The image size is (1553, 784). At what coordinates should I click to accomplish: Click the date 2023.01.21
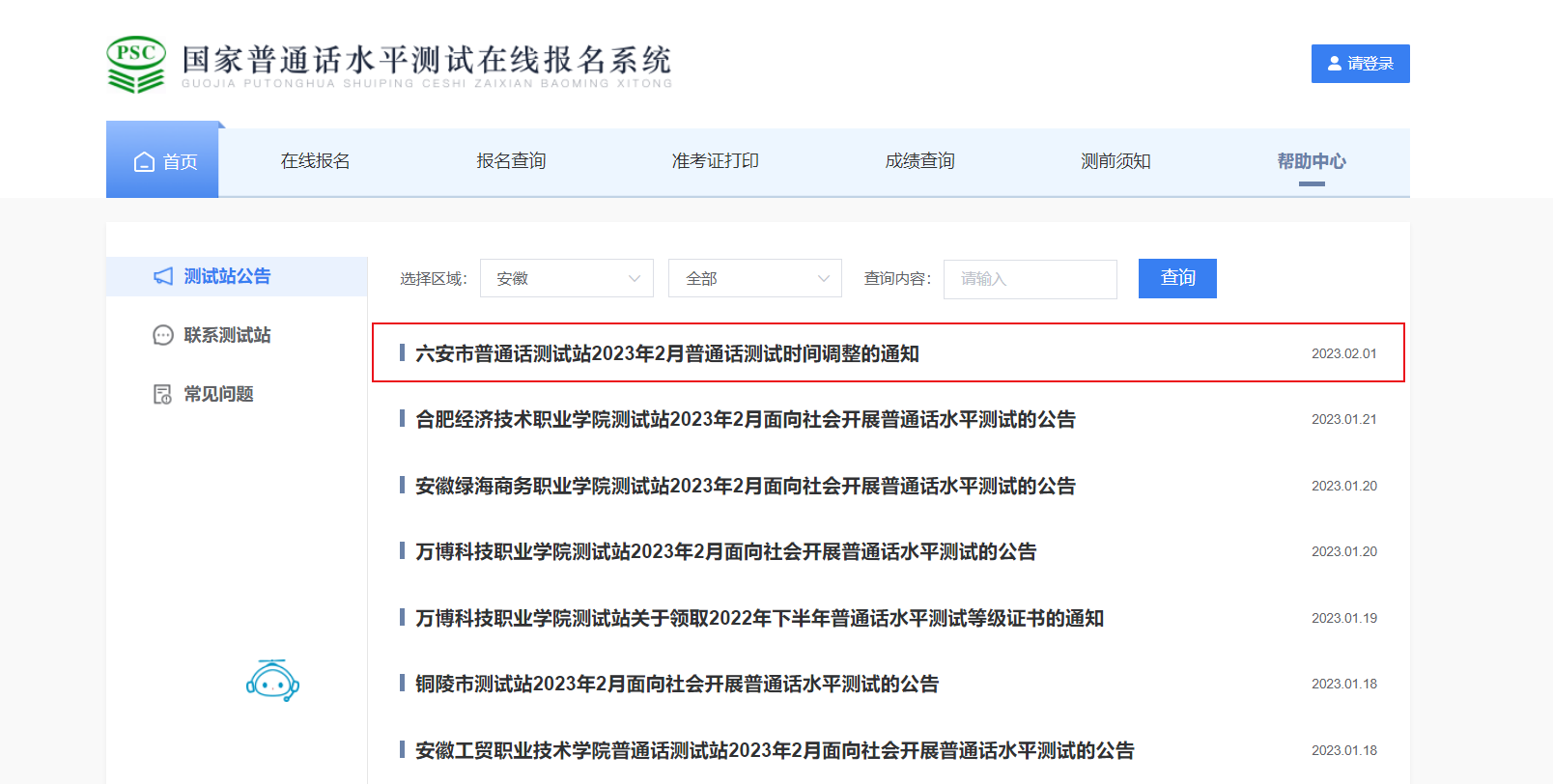pyautogui.click(x=1344, y=419)
